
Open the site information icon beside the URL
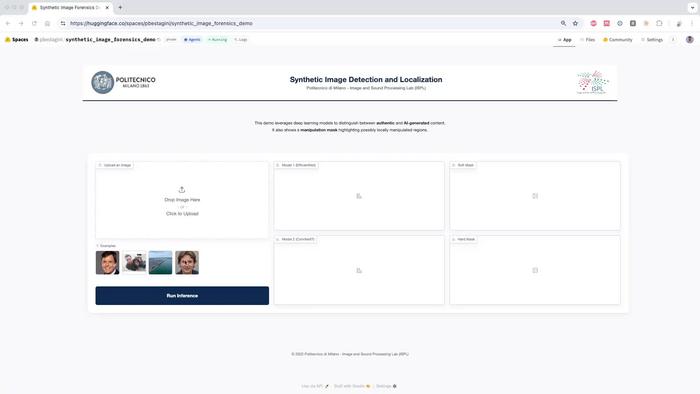[x=63, y=23]
